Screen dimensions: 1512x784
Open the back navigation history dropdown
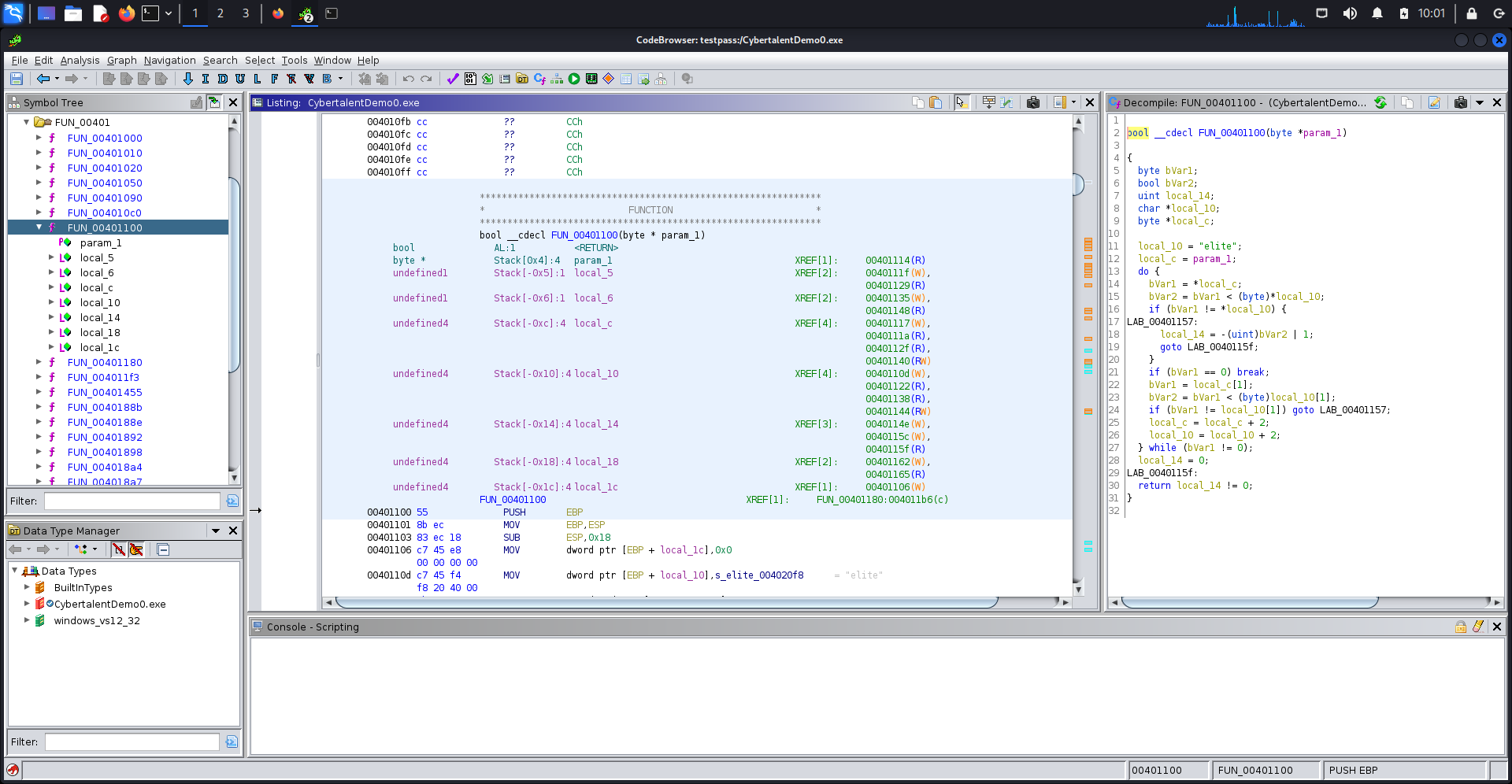point(57,79)
